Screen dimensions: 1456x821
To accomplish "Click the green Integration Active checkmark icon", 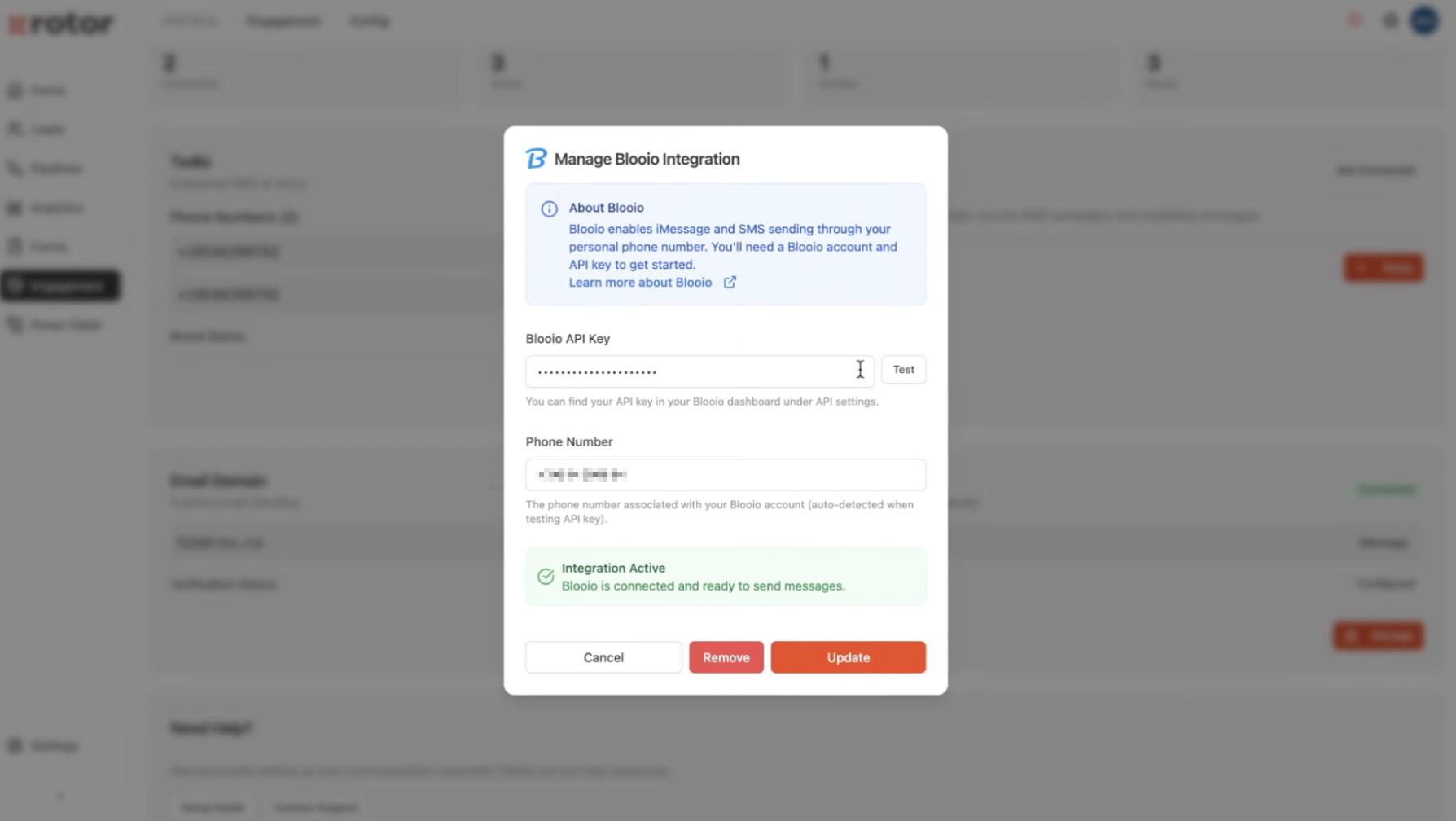I will pyautogui.click(x=545, y=577).
